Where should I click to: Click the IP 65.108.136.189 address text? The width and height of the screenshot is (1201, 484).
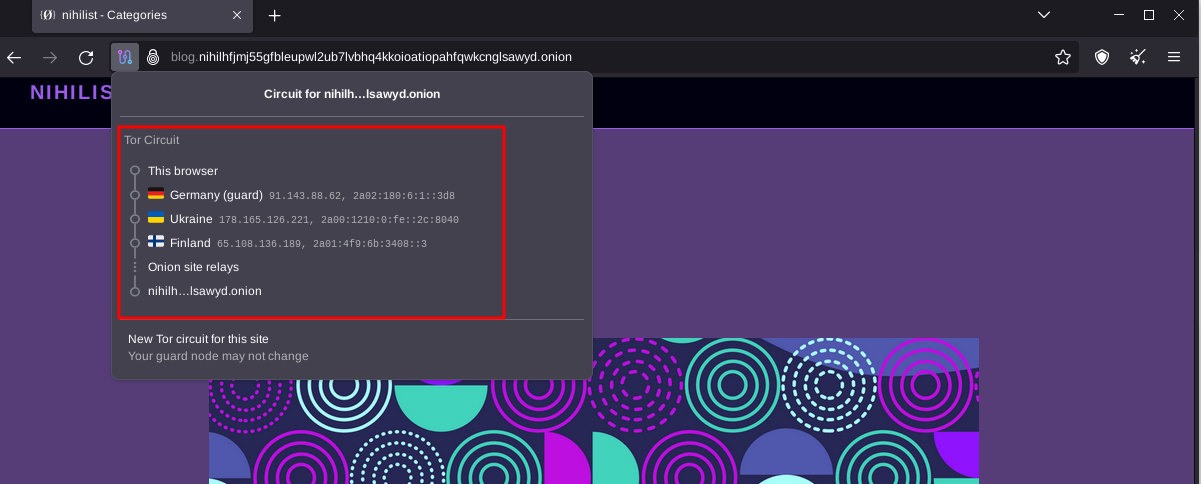pos(260,244)
